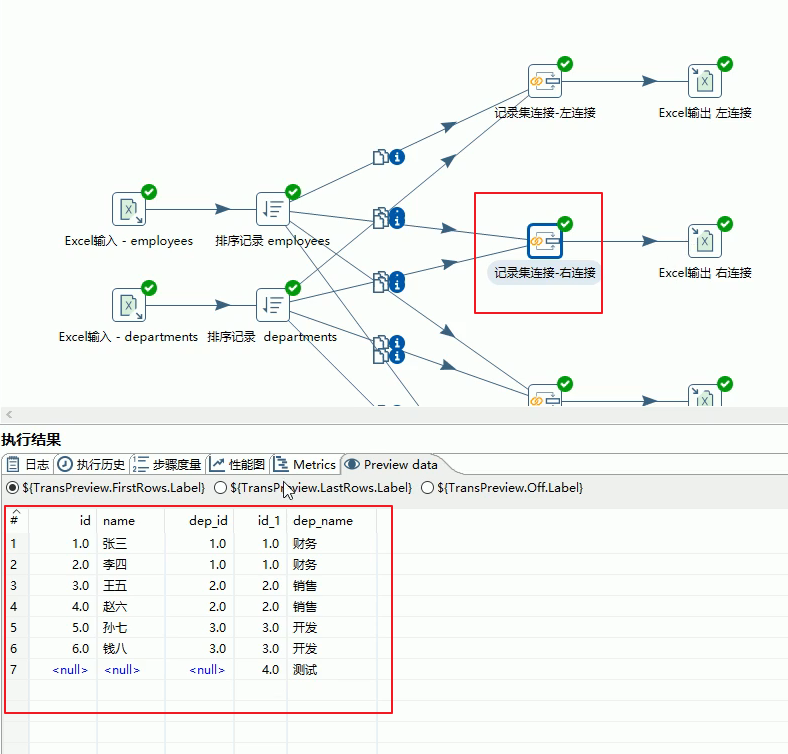Click the id column header
This screenshot has height=754, width=788.
click(x=63, y=521)
